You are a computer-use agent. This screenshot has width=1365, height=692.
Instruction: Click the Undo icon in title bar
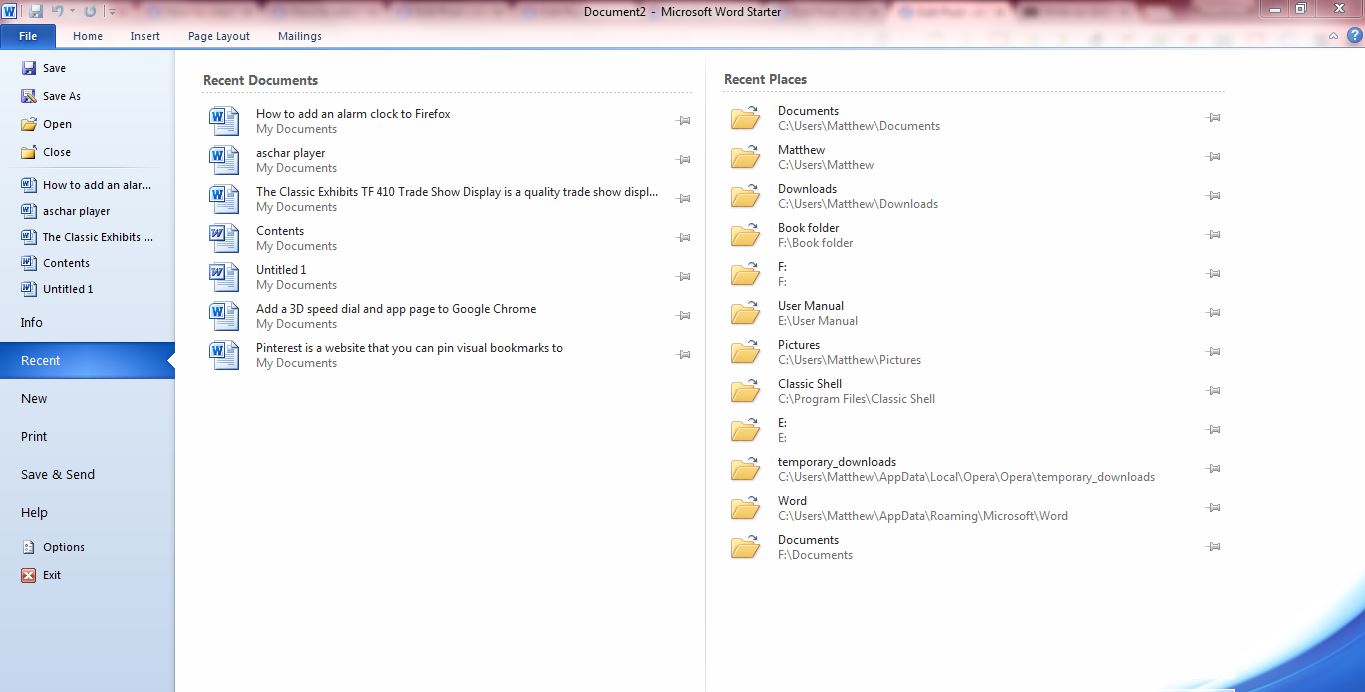pos(58,11)
